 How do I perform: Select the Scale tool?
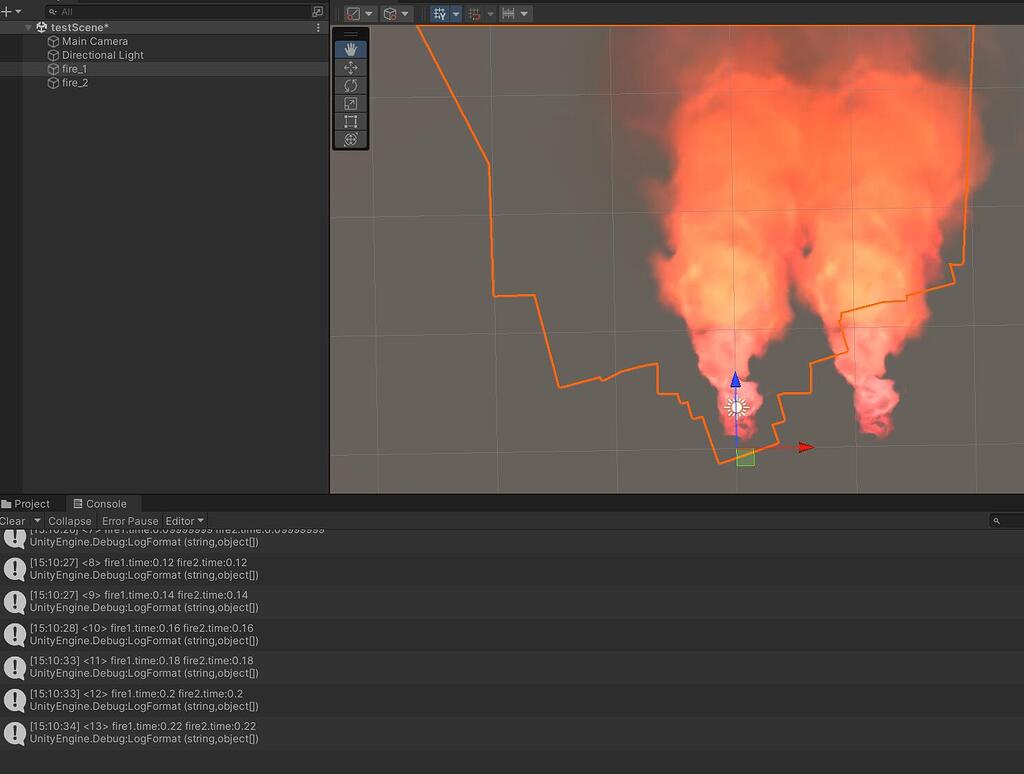(350, 104)
